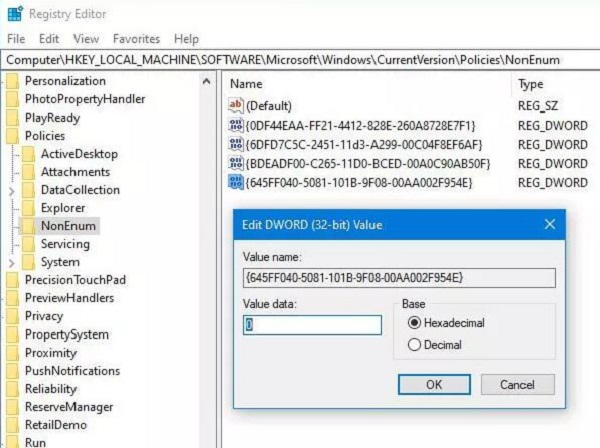Click the Attachments folder icon
The width and height of the screenshot is (600, 448).
pyautogui.click(x=28, y=172)
